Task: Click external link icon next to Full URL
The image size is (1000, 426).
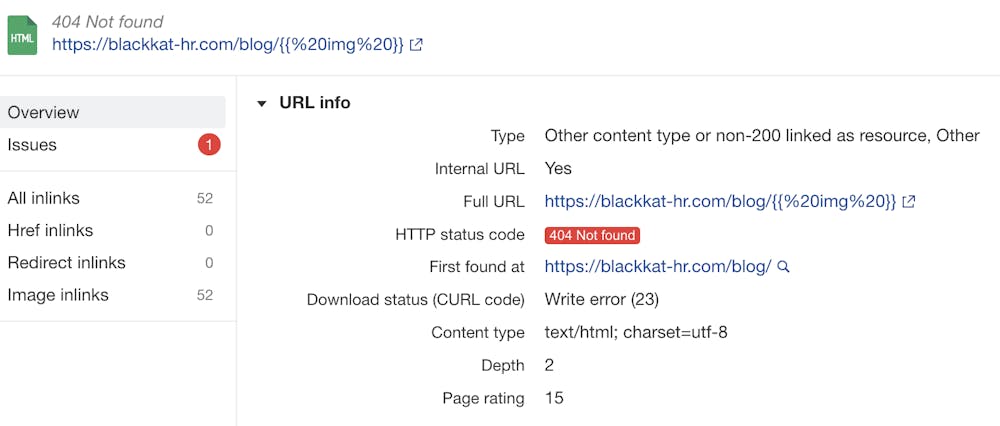Action: 909,202
